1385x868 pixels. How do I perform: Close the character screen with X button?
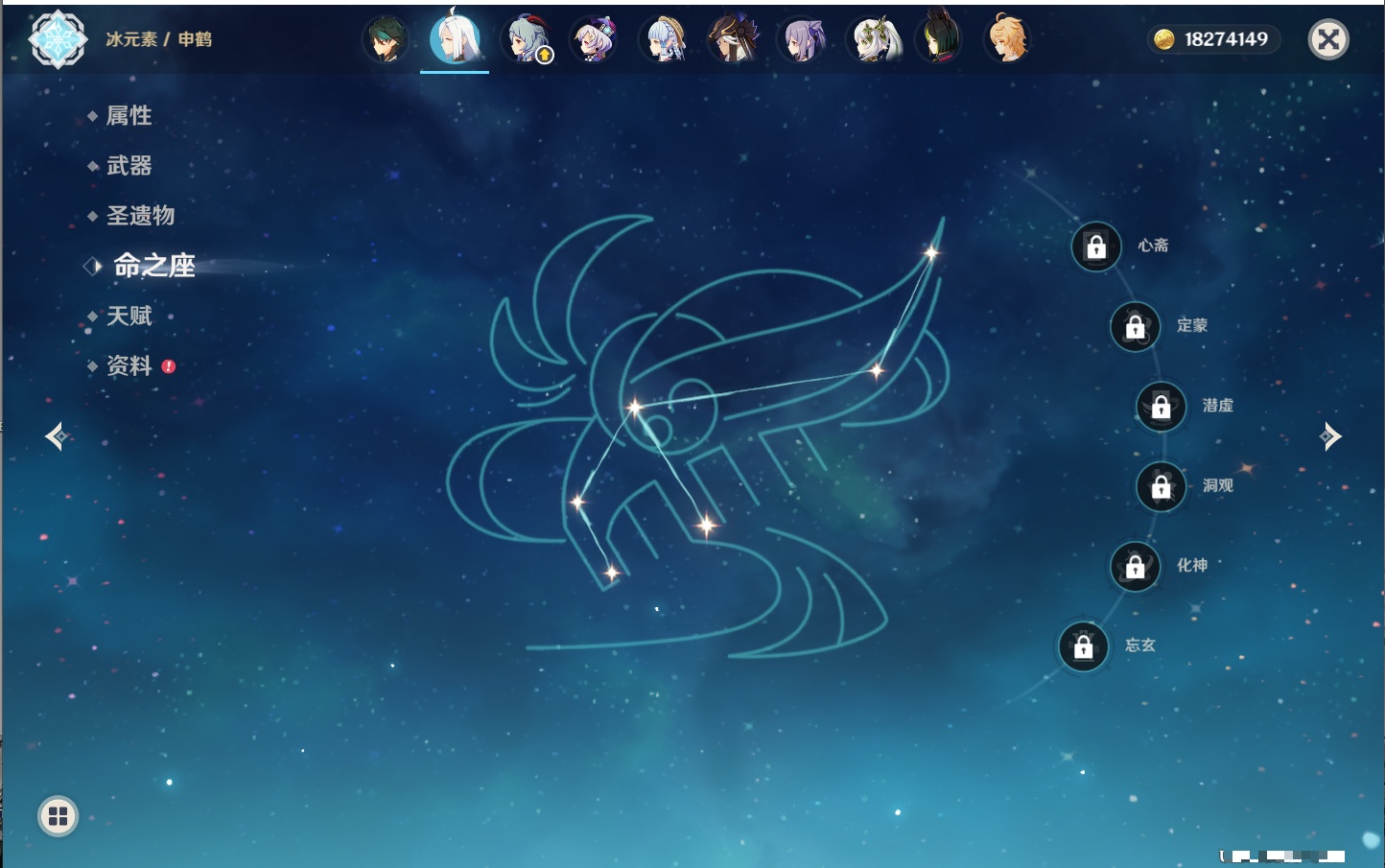pyautogui.click(x=1328, y=39)
